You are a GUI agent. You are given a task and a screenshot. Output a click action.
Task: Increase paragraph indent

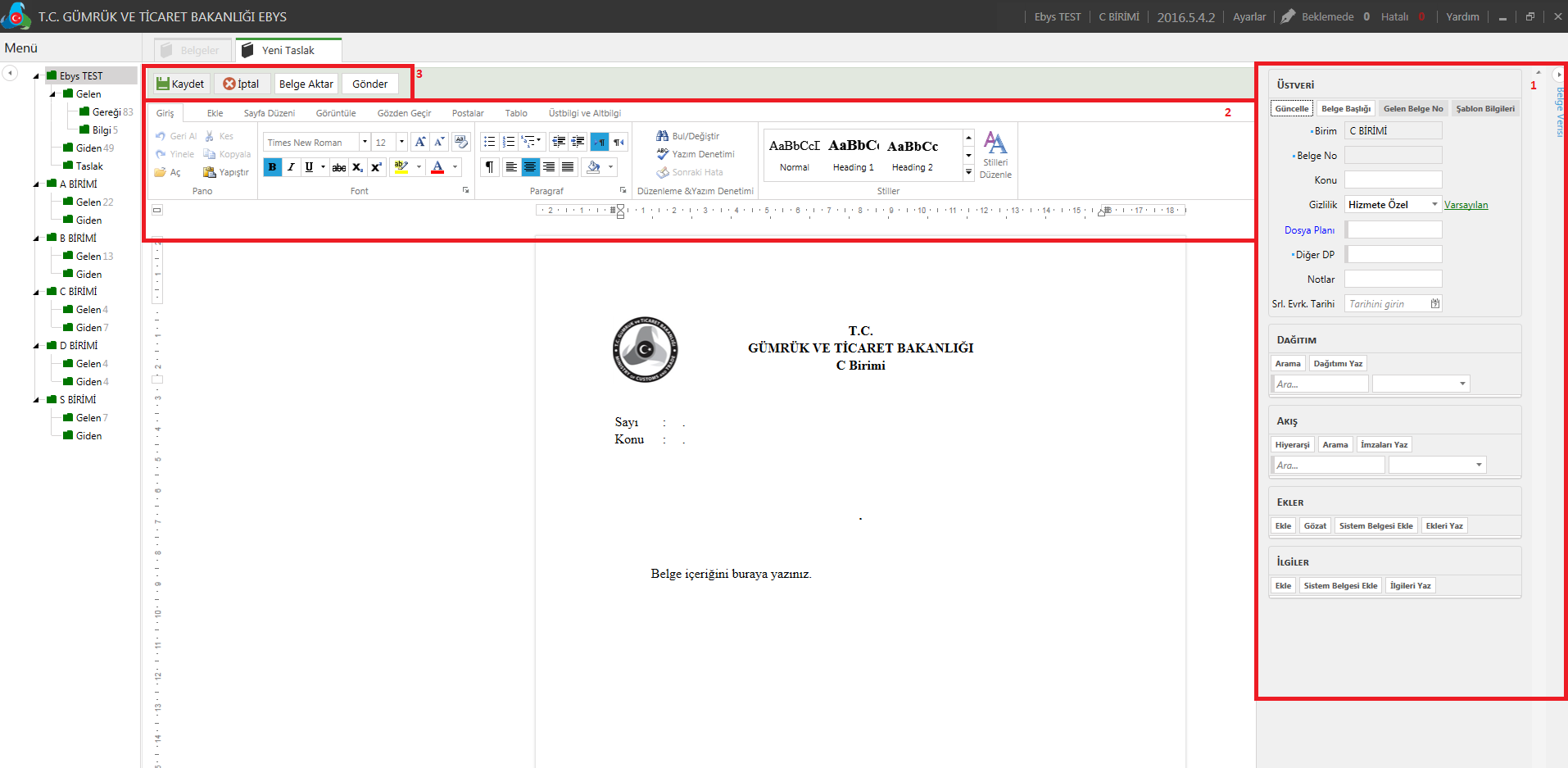(578, 142)
